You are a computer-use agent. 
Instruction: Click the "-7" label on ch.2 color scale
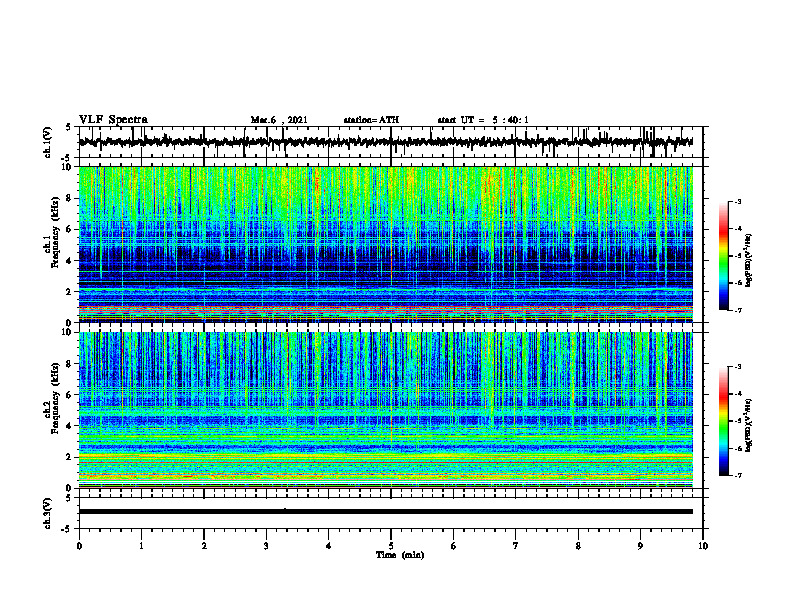738,476
